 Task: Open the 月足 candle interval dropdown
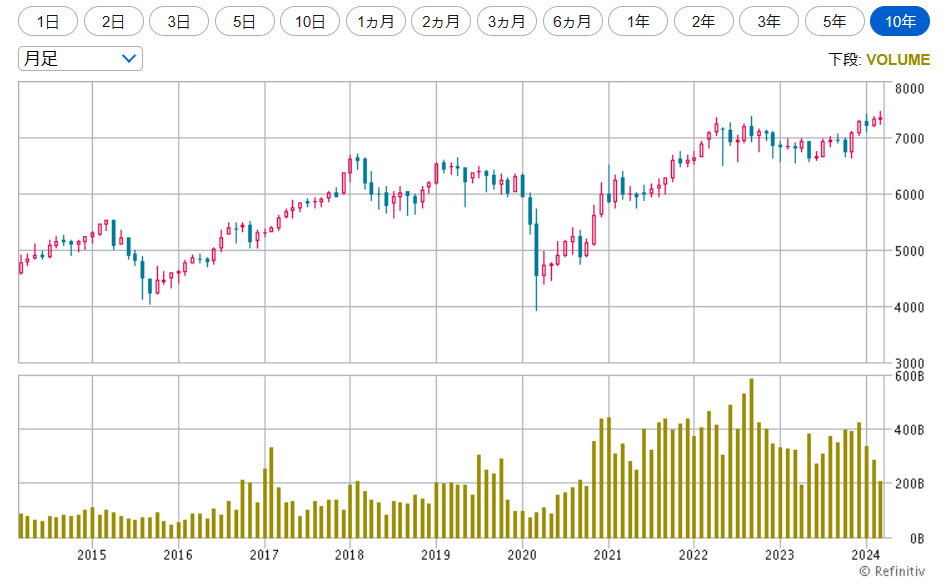[80, 59]
